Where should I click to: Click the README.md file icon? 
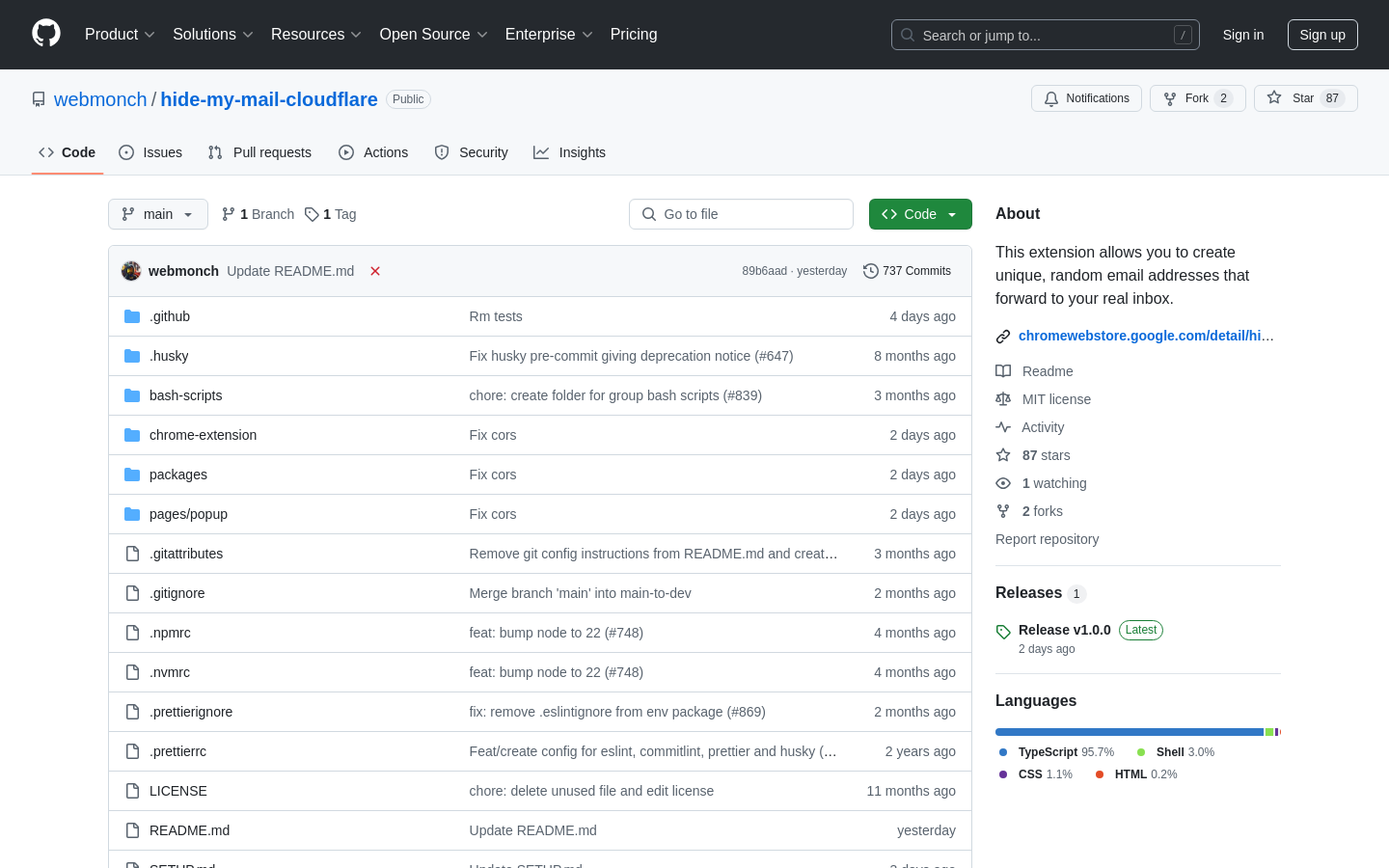tap(132, 830)
